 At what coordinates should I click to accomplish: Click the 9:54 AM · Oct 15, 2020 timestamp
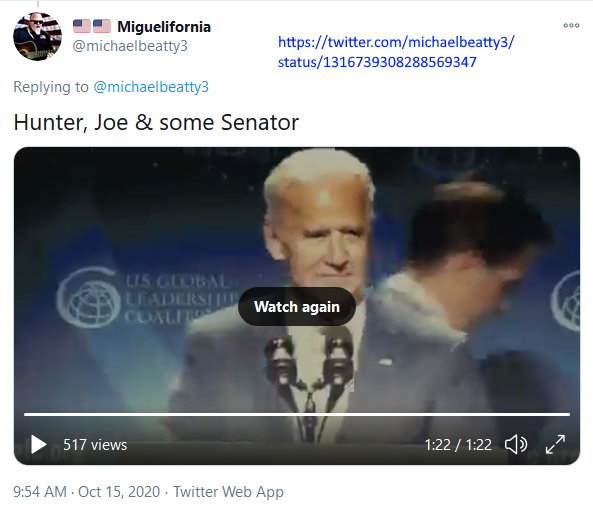point(87,492)
